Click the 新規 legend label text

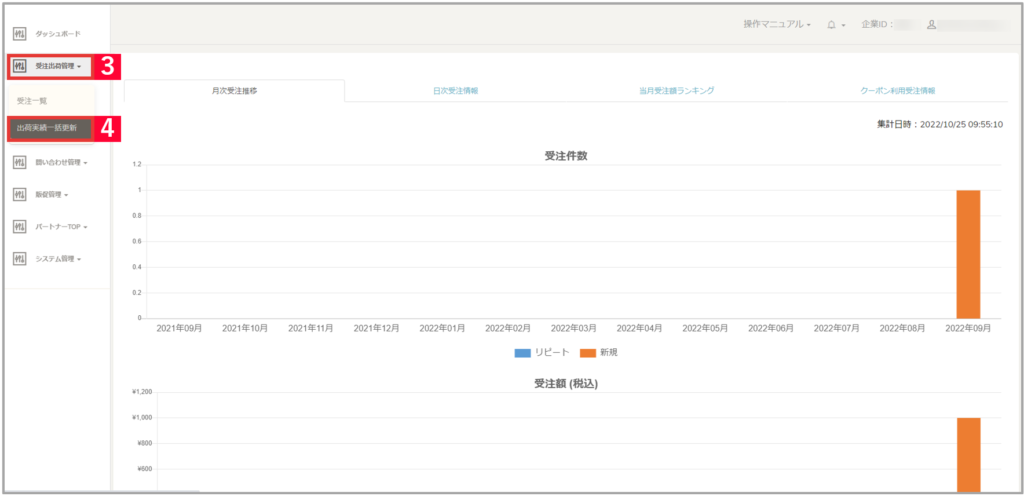[609, 352]
